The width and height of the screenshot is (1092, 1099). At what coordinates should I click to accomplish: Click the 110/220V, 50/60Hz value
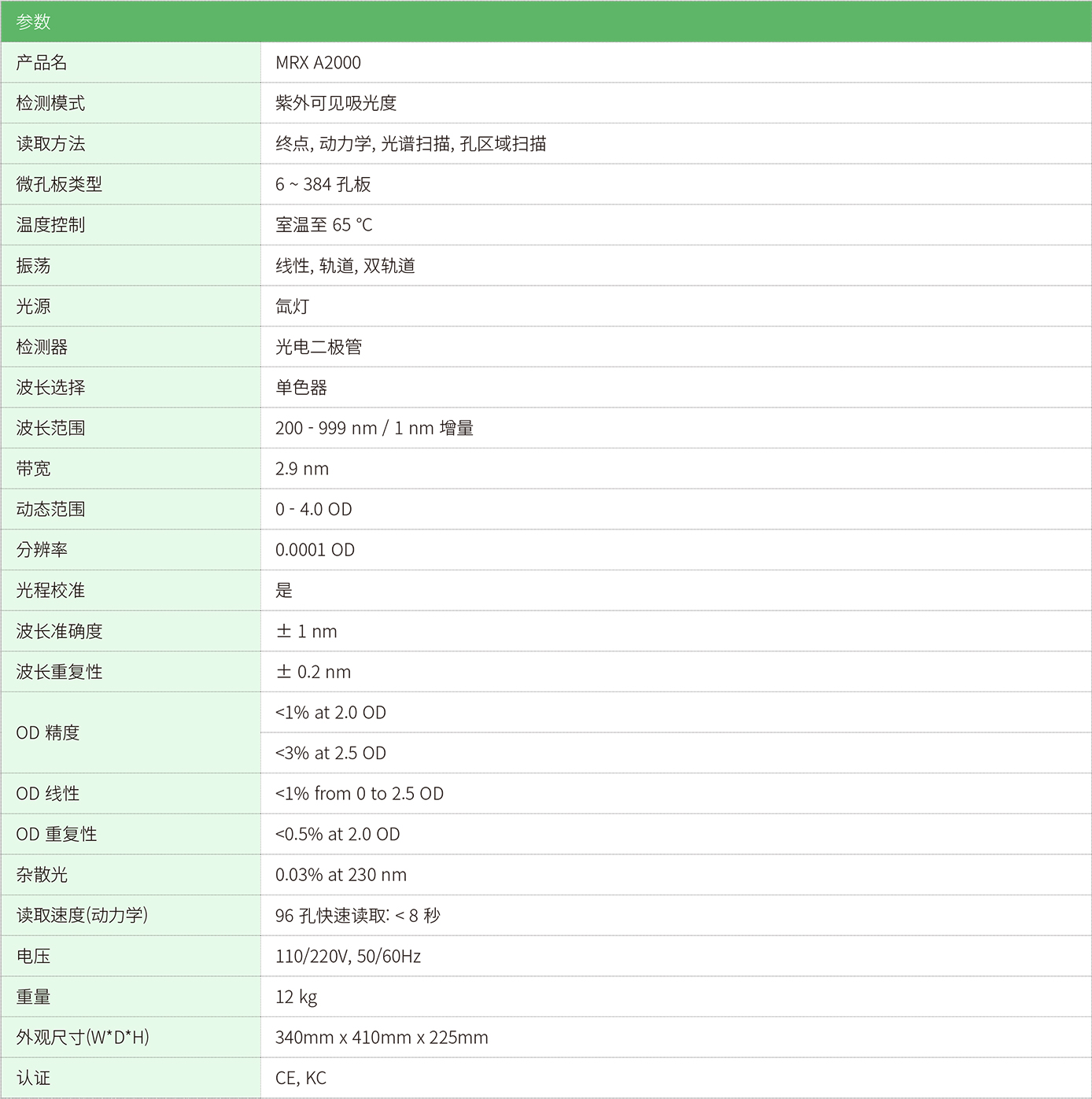point(349,956)
